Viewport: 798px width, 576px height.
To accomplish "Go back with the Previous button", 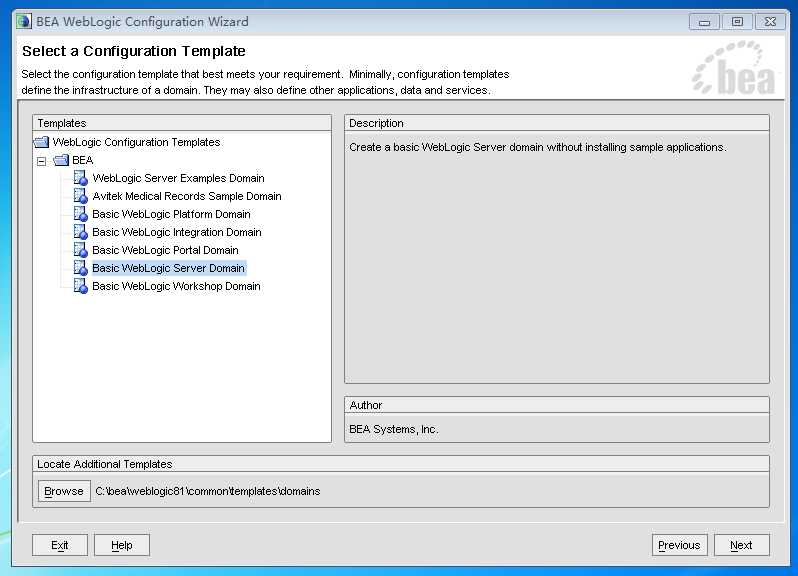I will point(679,545).
